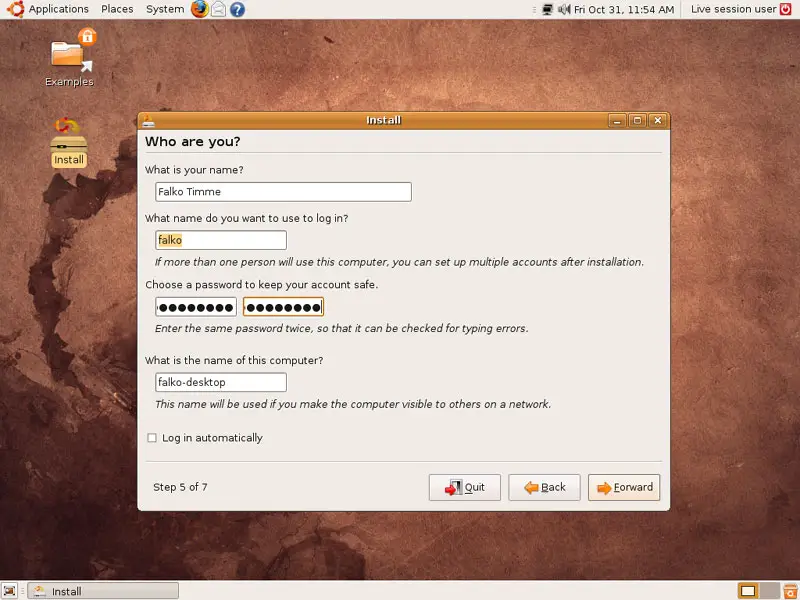Click the Who are you? heading
The image size is (800, 600).
192,141
